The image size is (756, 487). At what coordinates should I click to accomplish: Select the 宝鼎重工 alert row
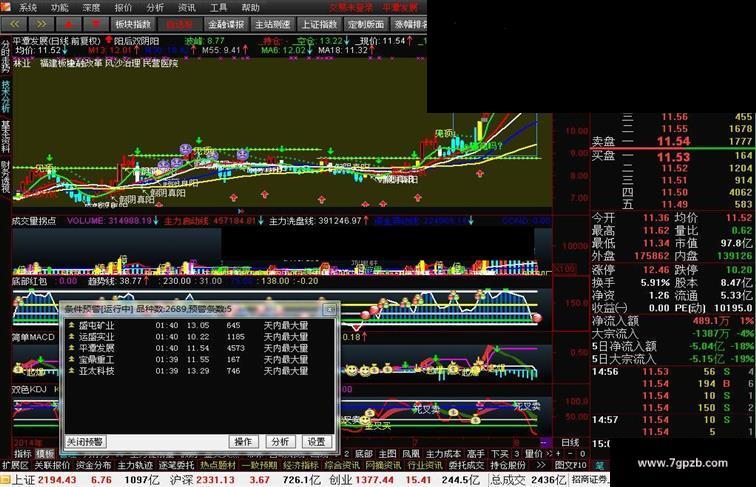tap(199, 359)
